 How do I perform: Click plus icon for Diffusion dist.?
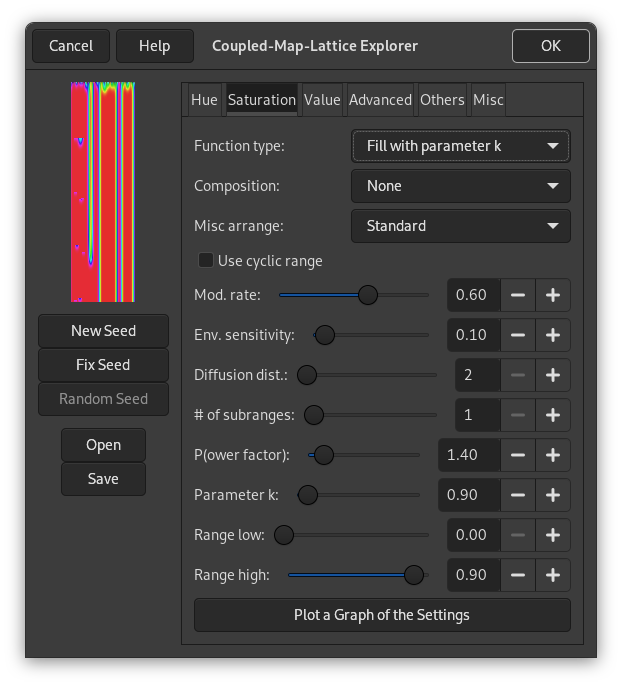[x=553, y=375]
